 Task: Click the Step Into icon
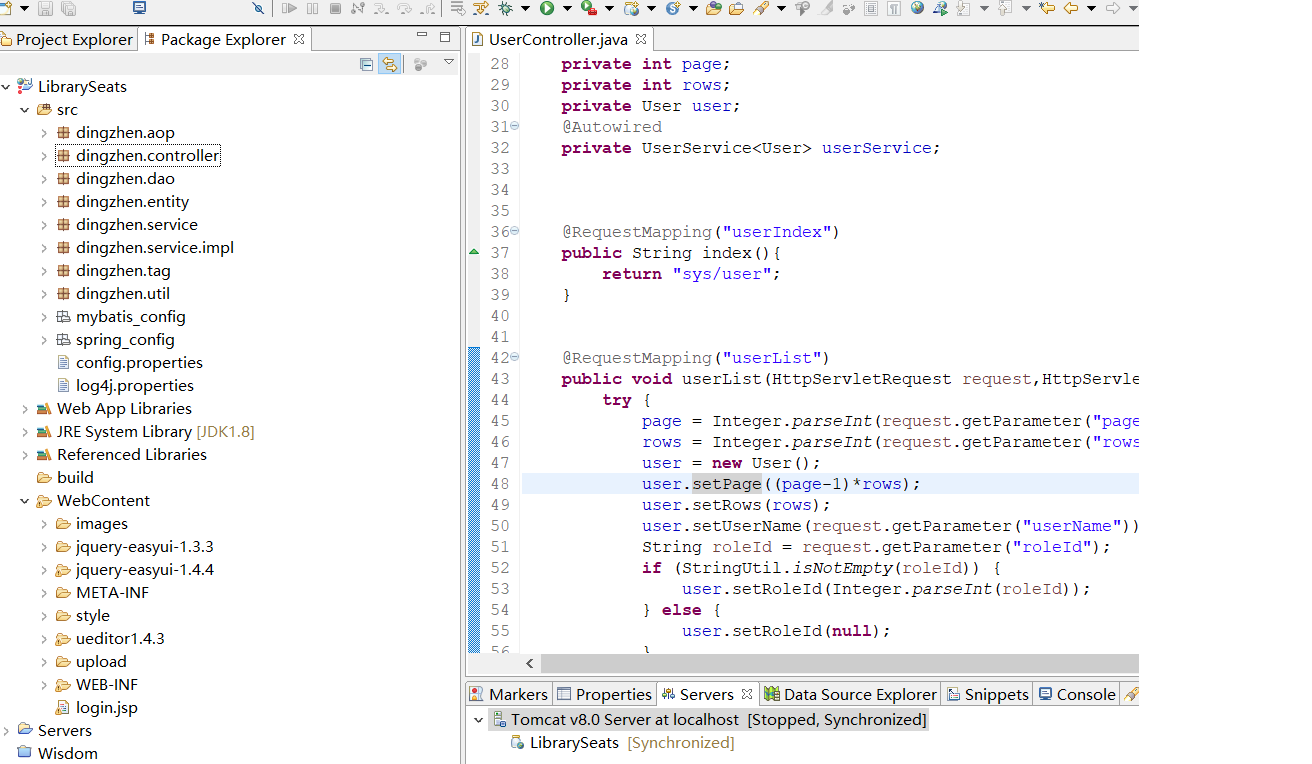click(x=380, y=8)
